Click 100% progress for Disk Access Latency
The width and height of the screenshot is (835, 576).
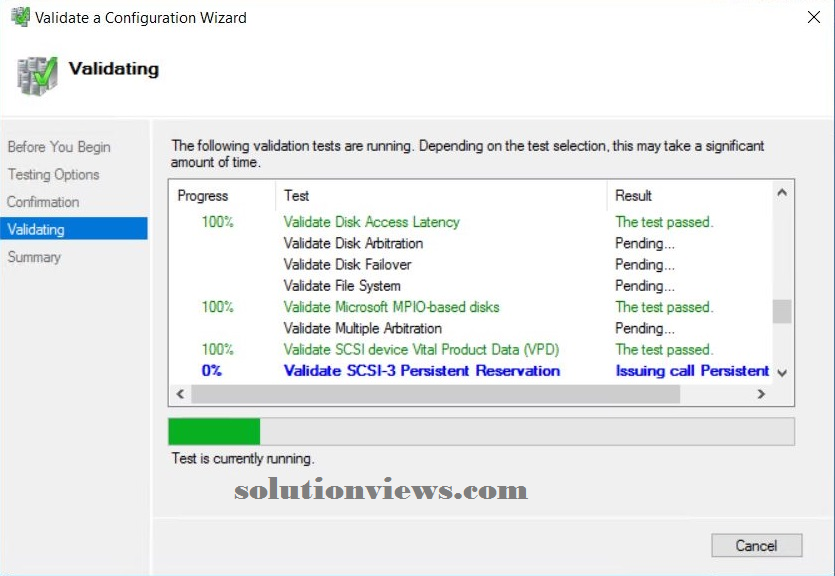pos(217,221)
